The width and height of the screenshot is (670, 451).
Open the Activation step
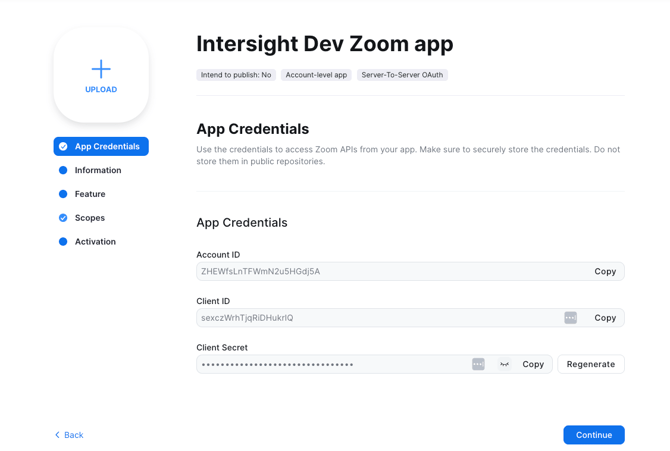pos(95,242)
